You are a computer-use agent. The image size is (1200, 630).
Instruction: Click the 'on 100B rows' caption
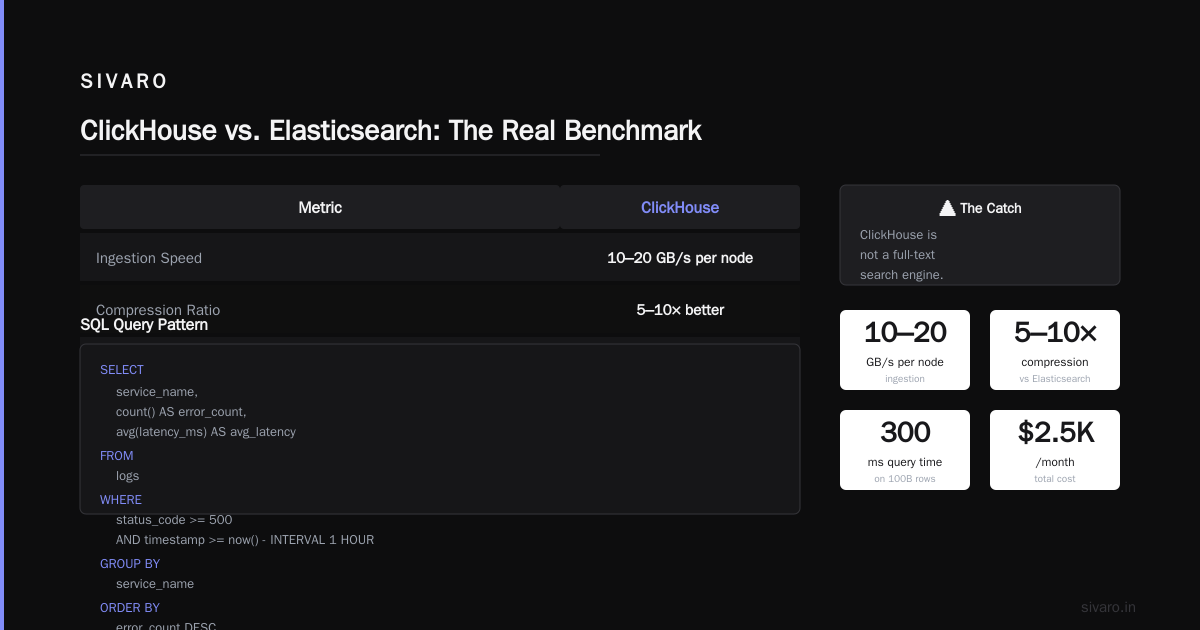(905, 479)
